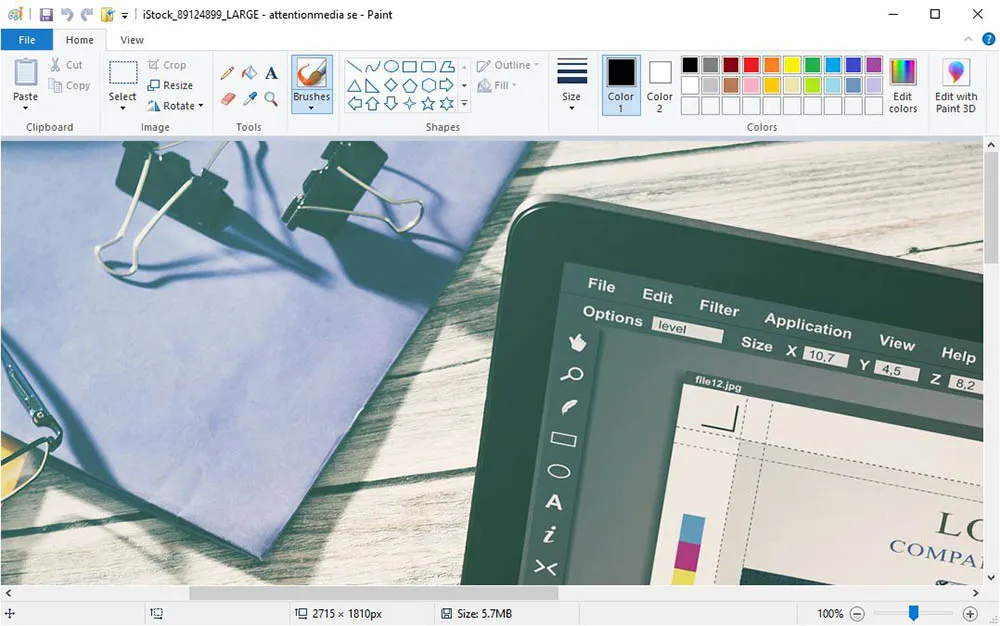Pick the Eraser tool
This screenshot has width=1000, height=626.
(x=227, y=98)
